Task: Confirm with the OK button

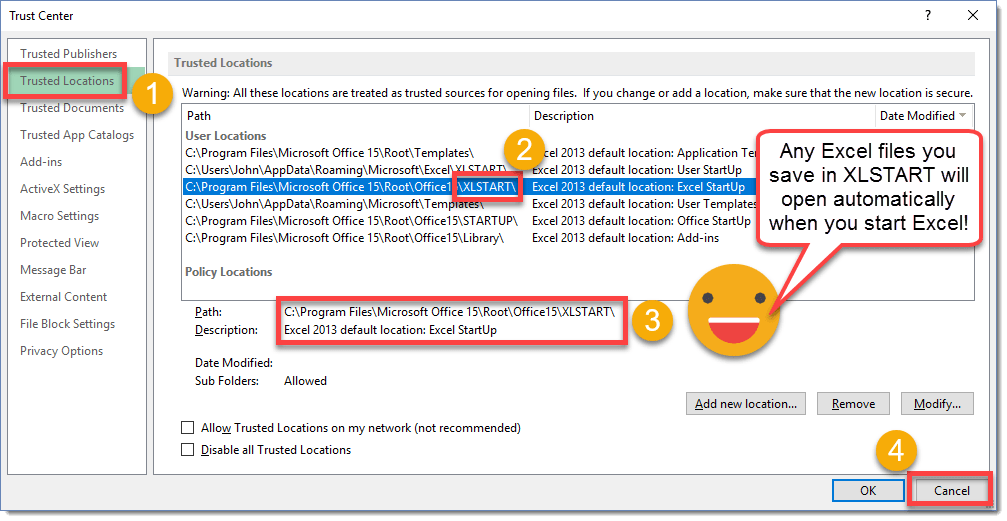Action: click(868, 491)
